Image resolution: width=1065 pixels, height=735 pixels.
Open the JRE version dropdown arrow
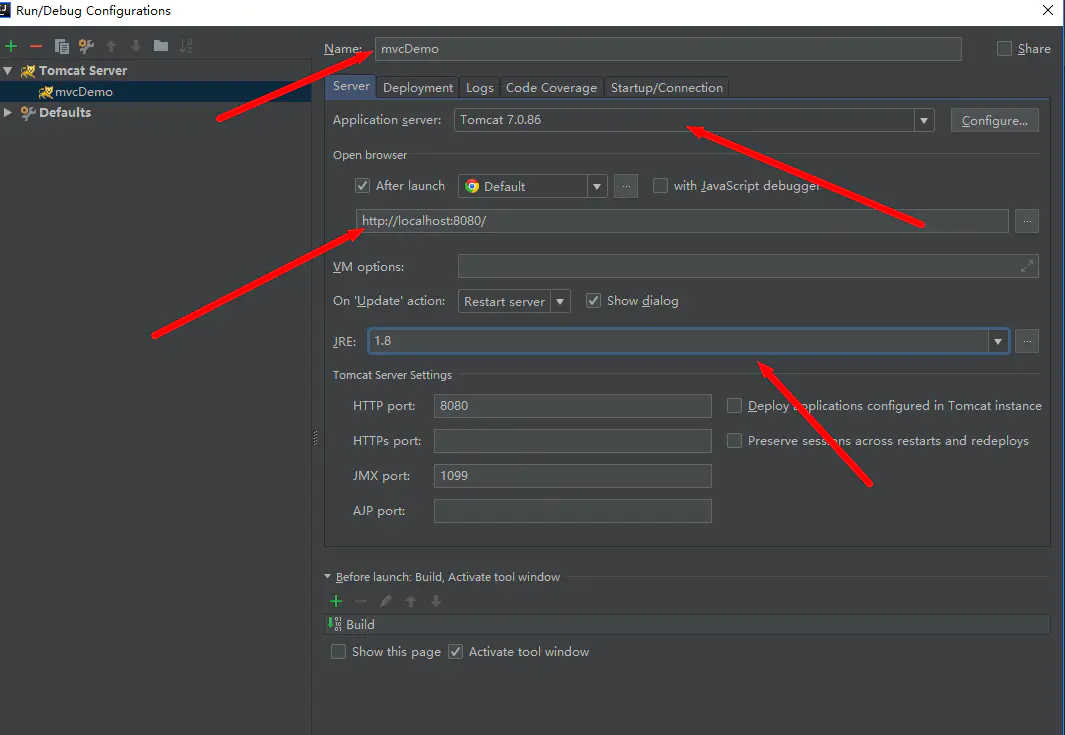[x=998, y=341]
